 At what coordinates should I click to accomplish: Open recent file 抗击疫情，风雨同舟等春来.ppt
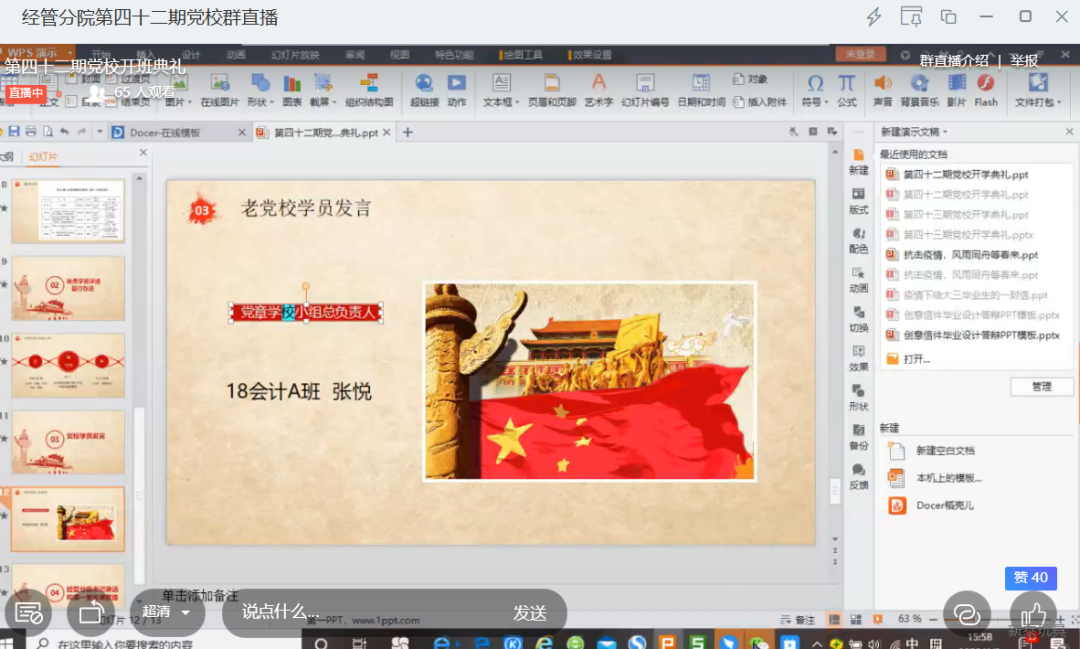coord(970,255)
